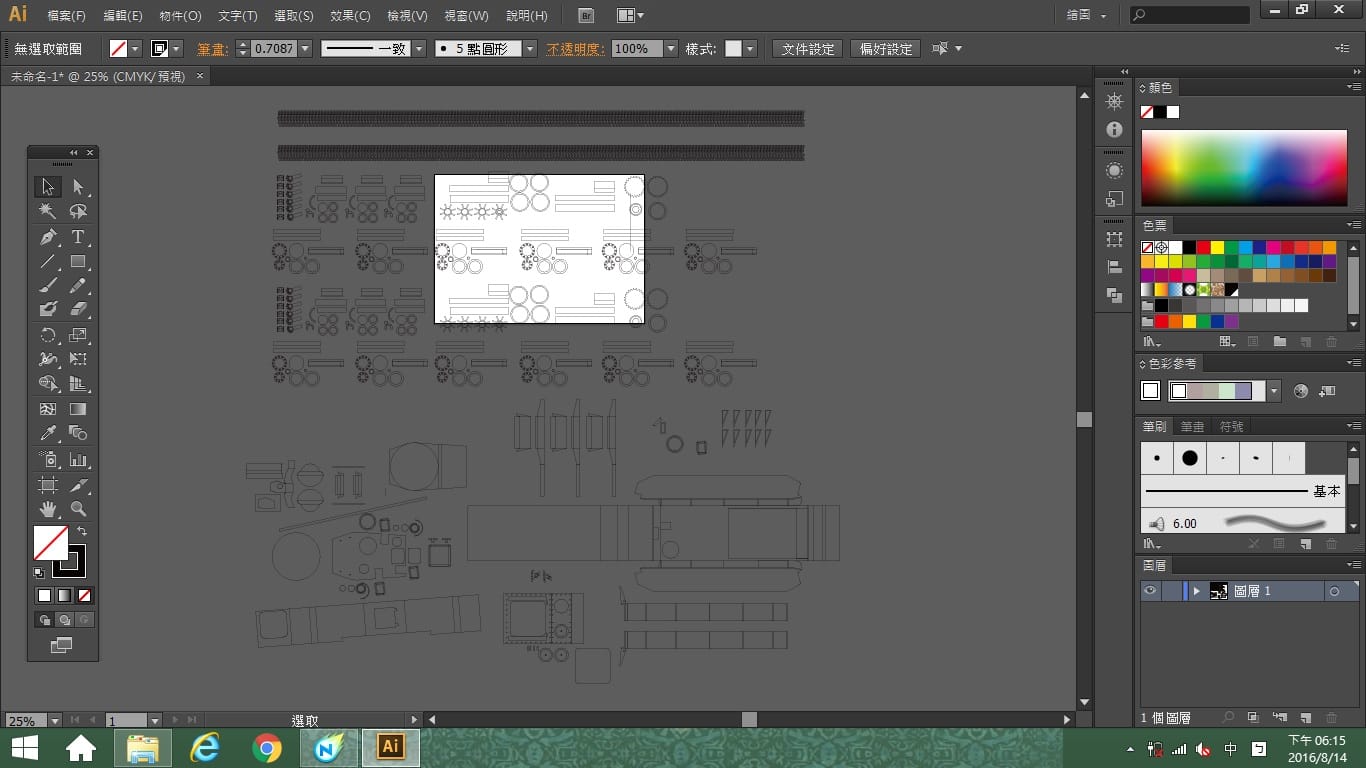Image resolution: width=1366 pixels, height=768 pixels.
Task: Click the target circle of 圖層 1
Action: click(x=1334, y=592)
